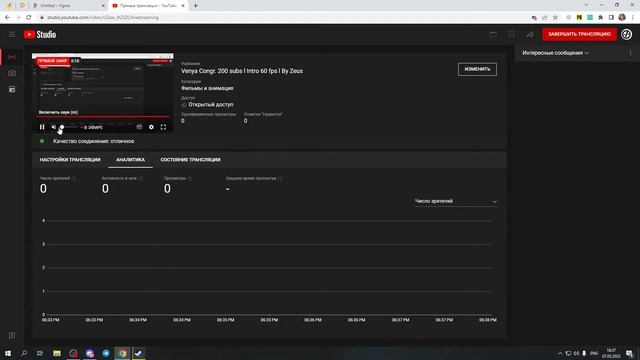Screen dimensions: 640x360
Task: Pause the live stream preview
Action: coord(42,127)
